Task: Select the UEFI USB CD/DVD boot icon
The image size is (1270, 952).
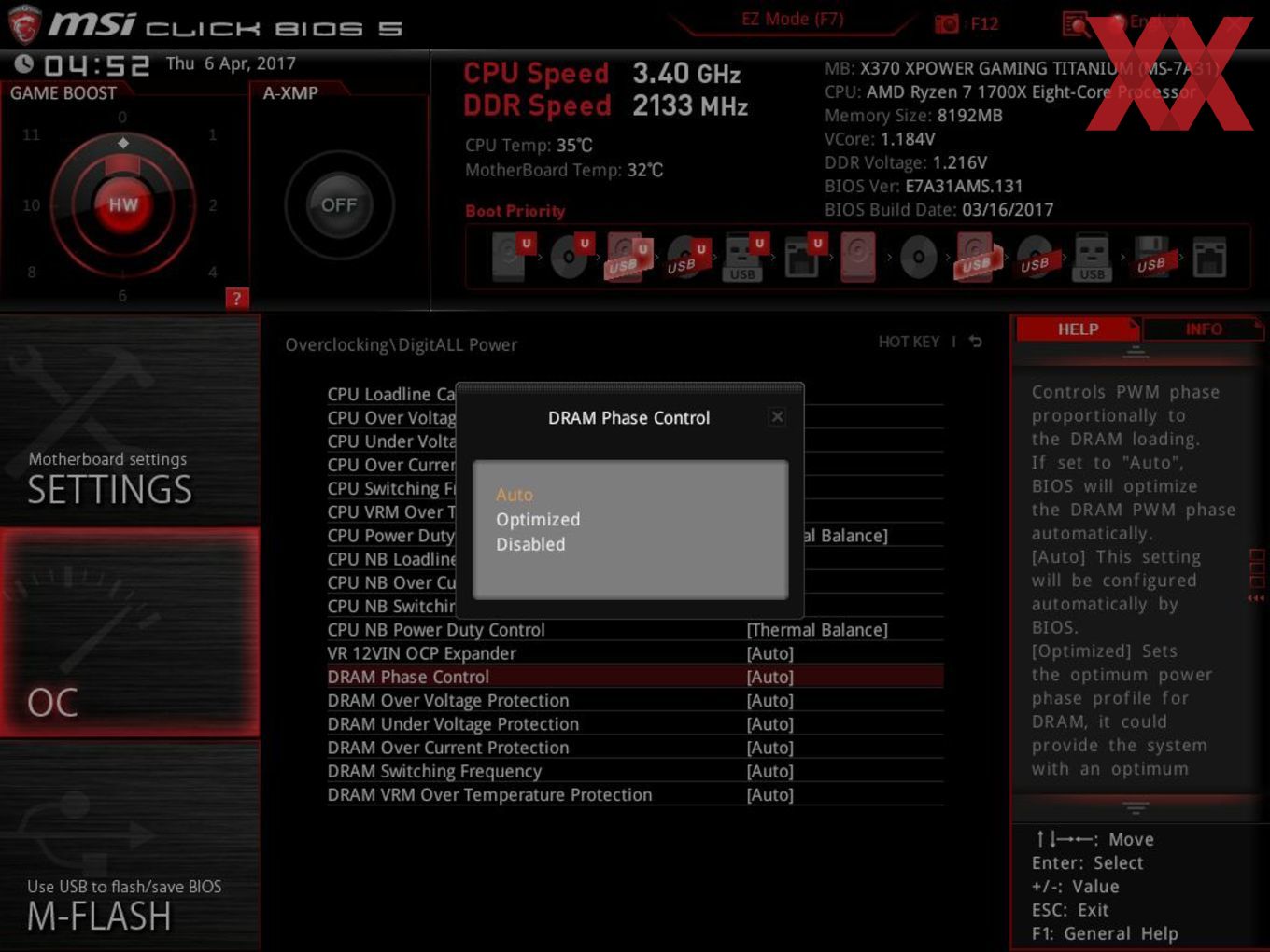Action: (687, 257)
